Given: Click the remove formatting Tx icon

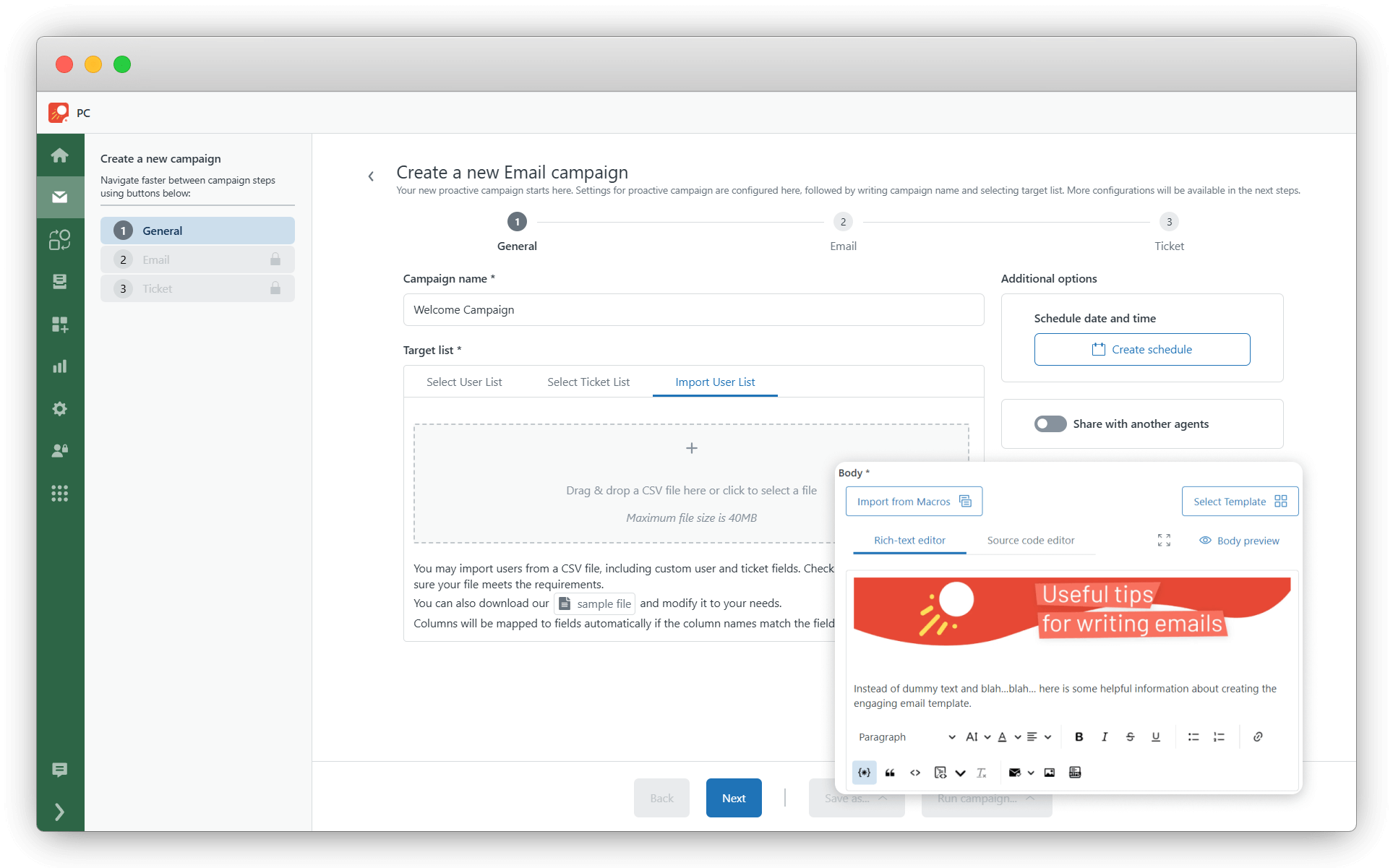Looking at the screenshot, I should (981, 773).
